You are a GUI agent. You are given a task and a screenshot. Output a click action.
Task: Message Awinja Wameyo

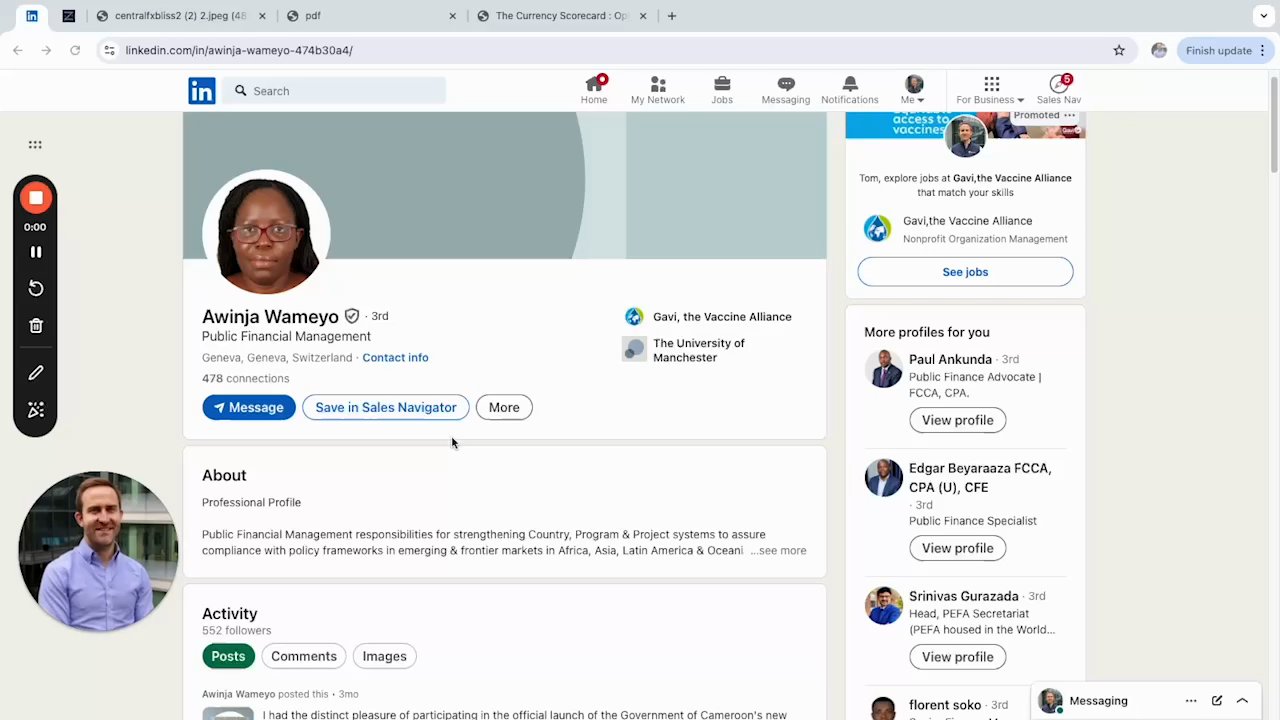[x=249, y=407]
